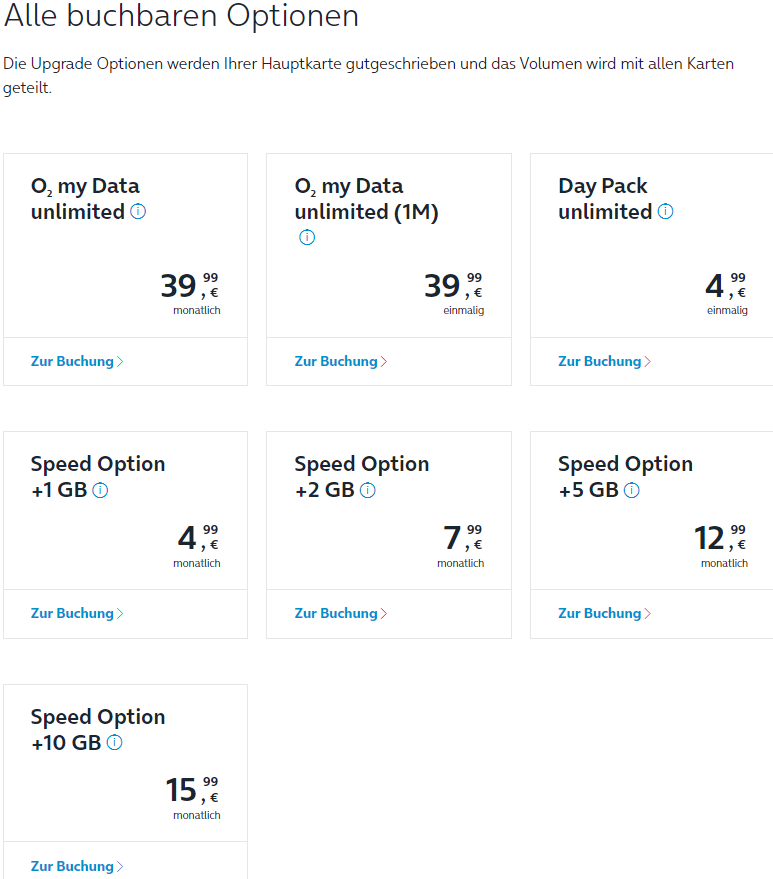Click the 39,99 € monatlich price
Viewport: 773px width, 879px height.
[190, 293]
